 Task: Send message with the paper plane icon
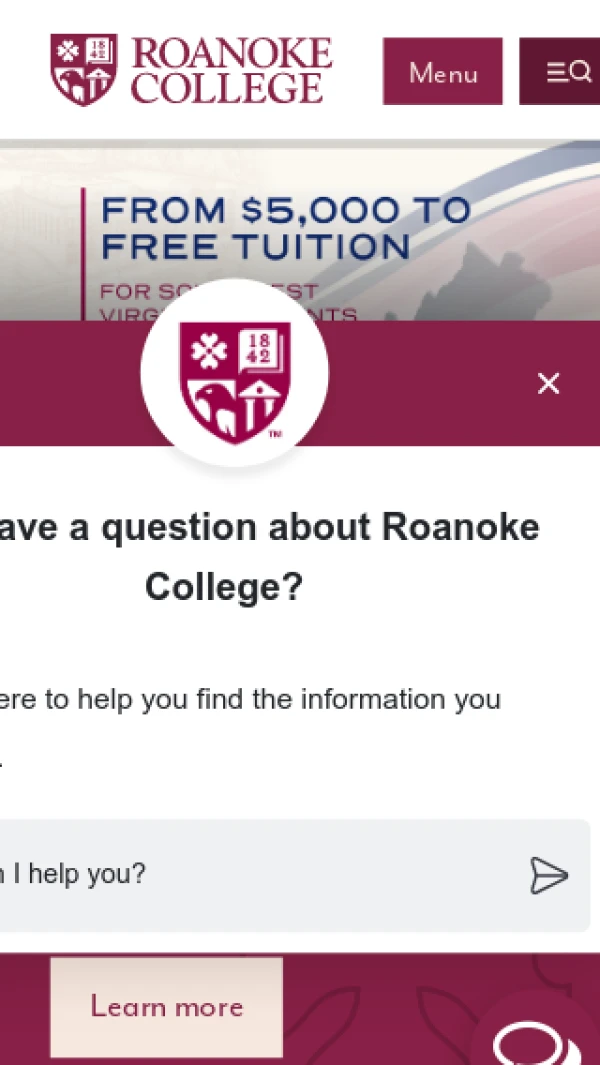tap(549, 876)
